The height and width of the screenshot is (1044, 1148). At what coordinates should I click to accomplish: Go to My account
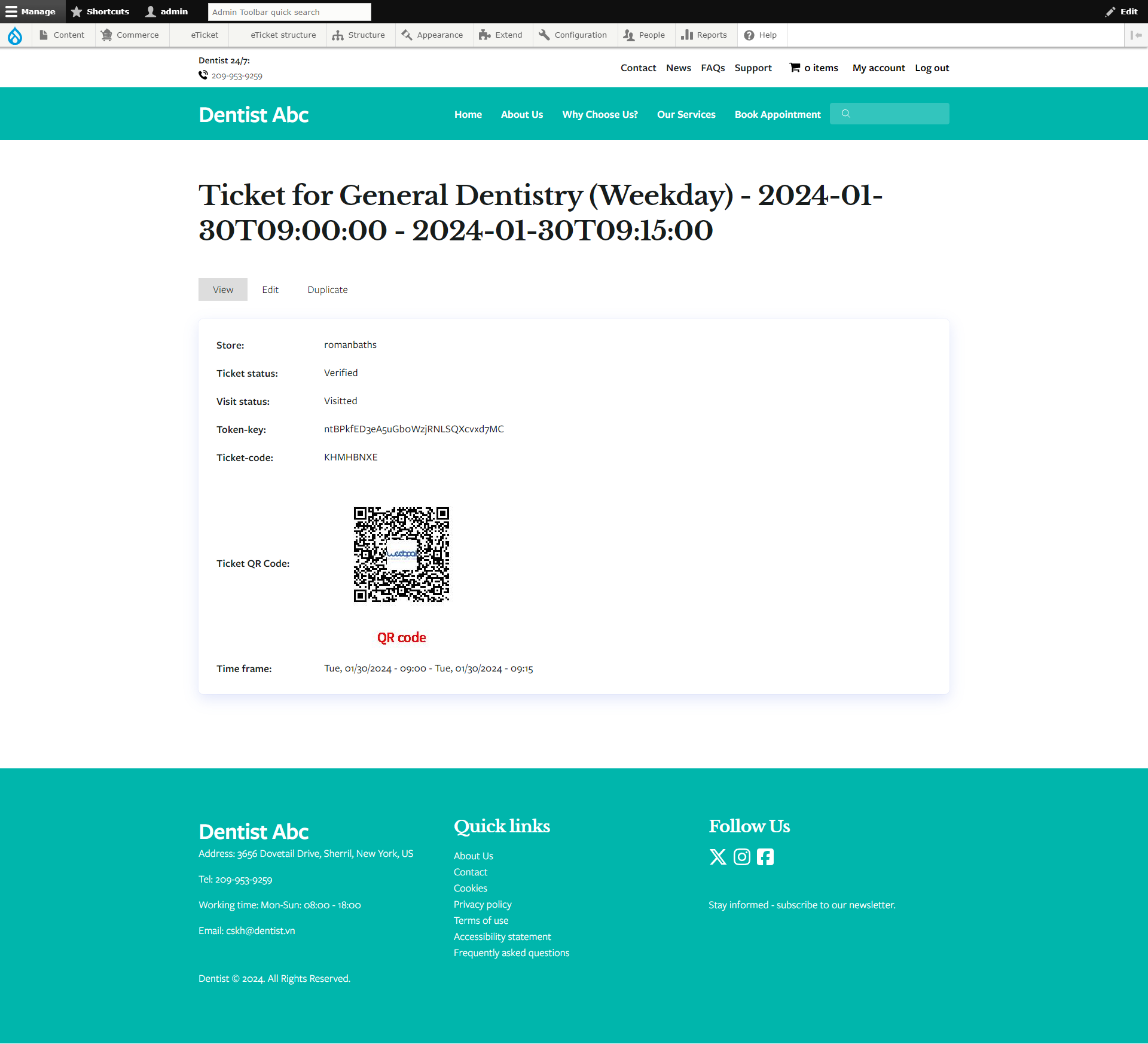click(x=879, y=68)
